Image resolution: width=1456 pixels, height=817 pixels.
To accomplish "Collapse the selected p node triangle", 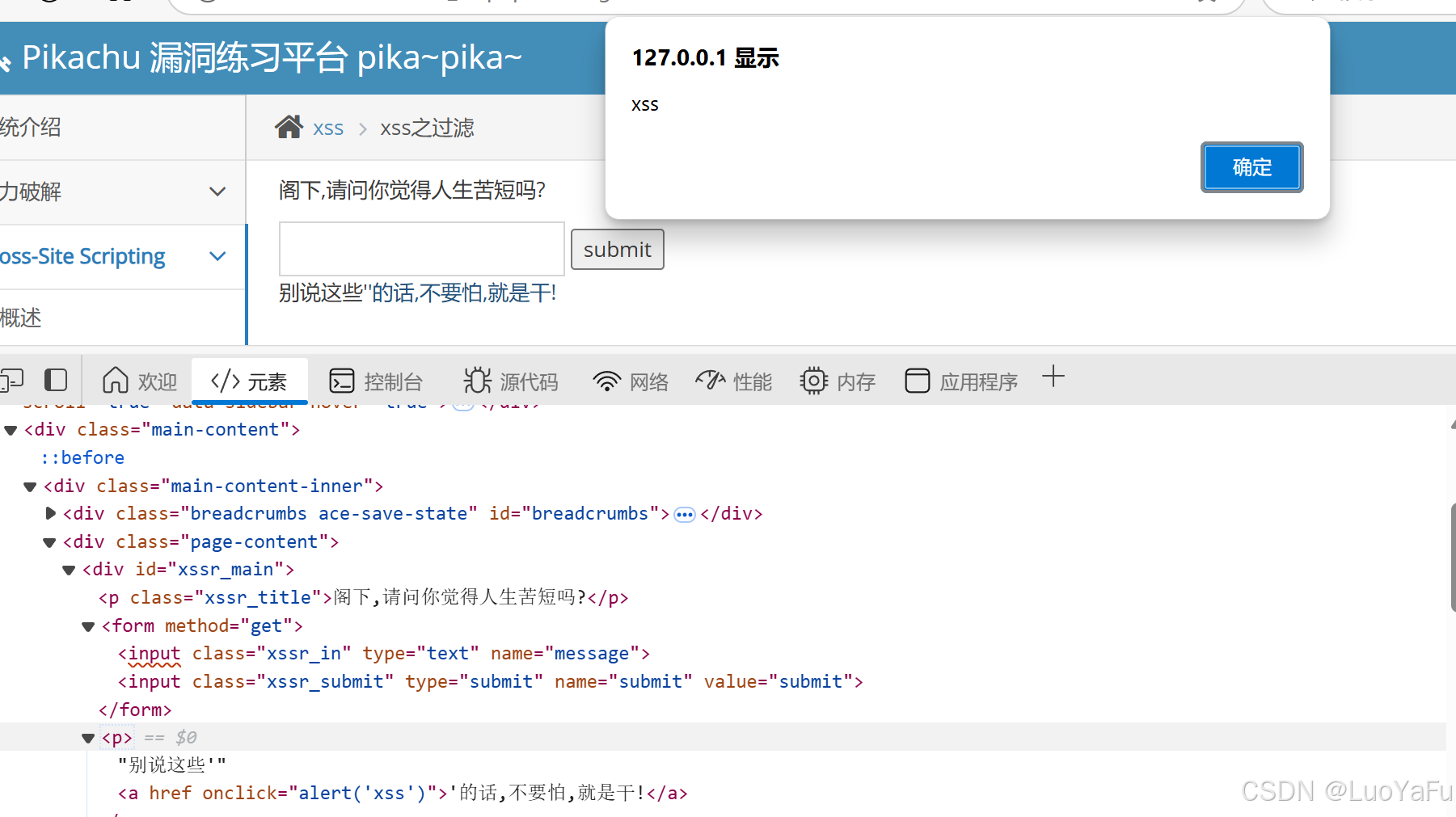I will pos(88,738).
